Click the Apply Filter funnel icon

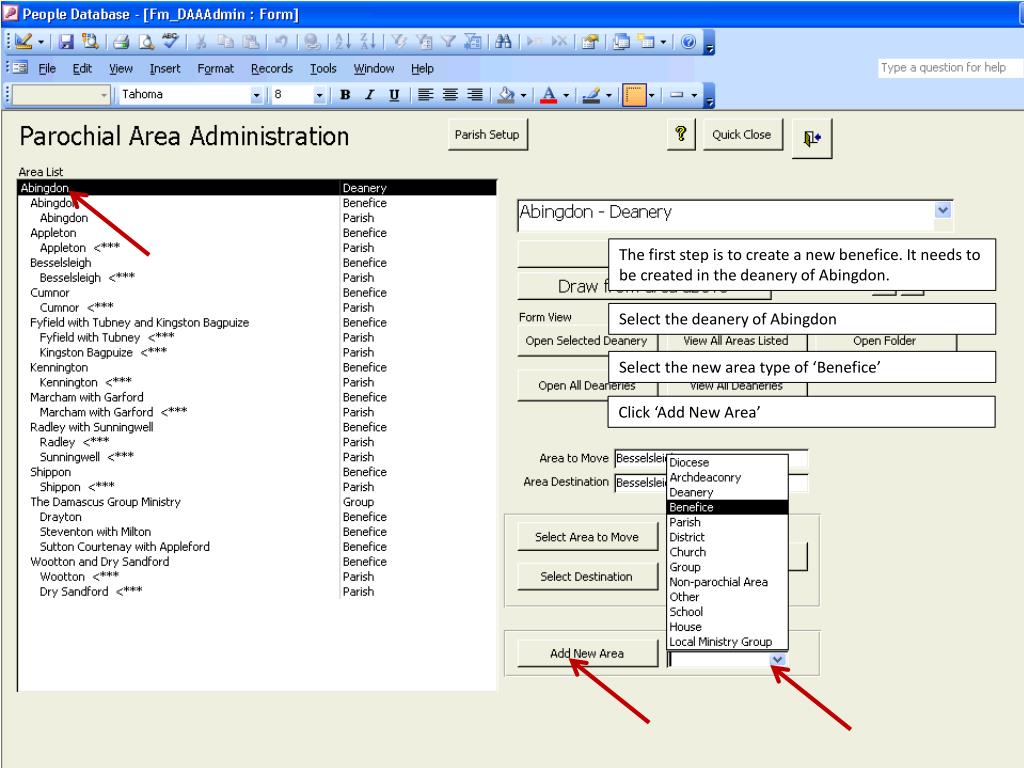[x=448, y=42]
